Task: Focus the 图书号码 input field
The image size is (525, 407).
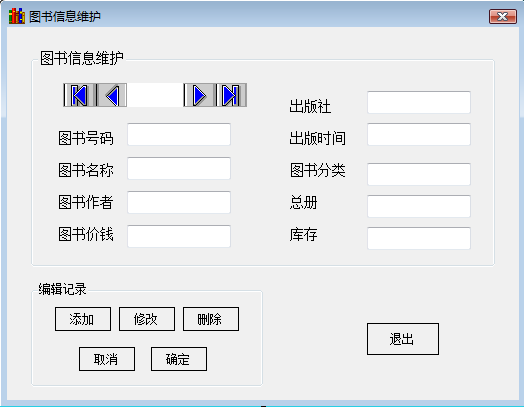Action: tap(179, 134)
